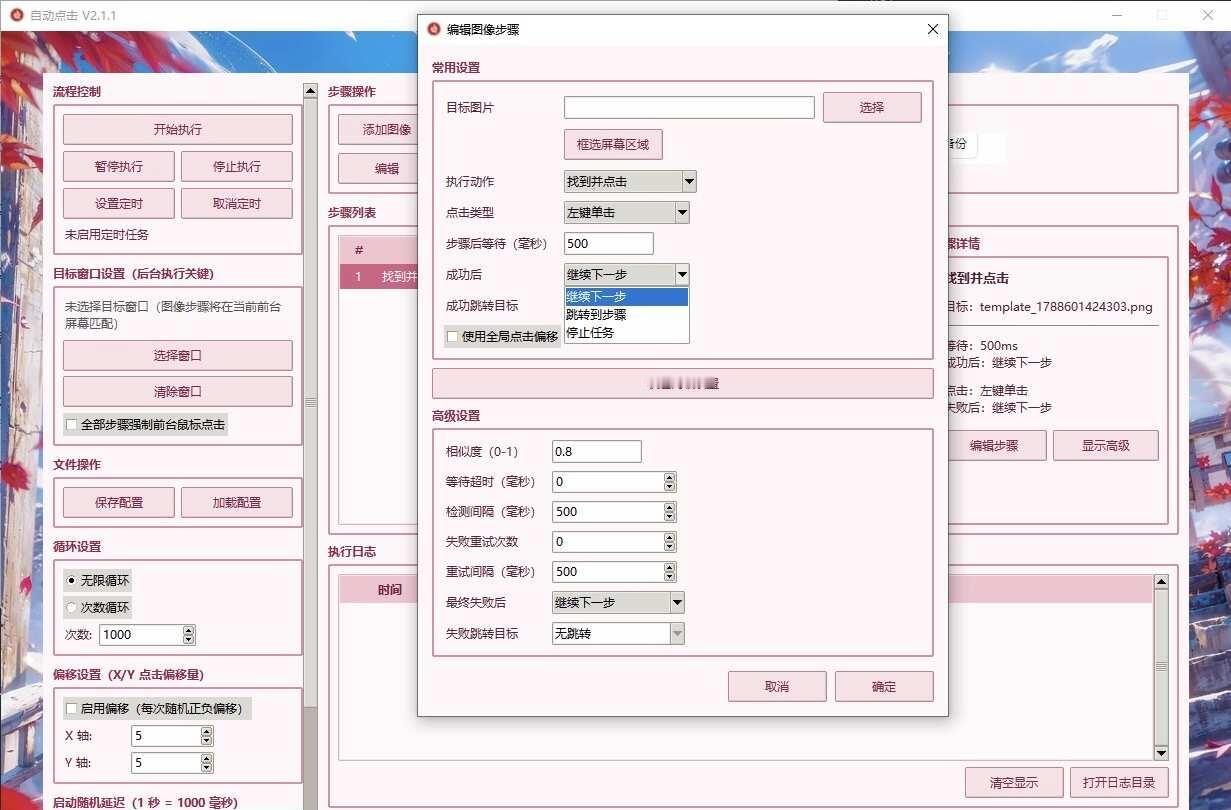Close the 编辑图像步骤 dialog
This screenshot has width=1231, height=810.
[933, 29]
